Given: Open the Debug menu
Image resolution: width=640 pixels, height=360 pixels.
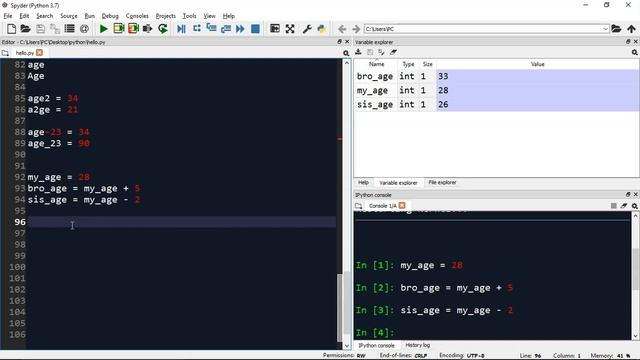Looking at the screenshot, I should (110, 16).
